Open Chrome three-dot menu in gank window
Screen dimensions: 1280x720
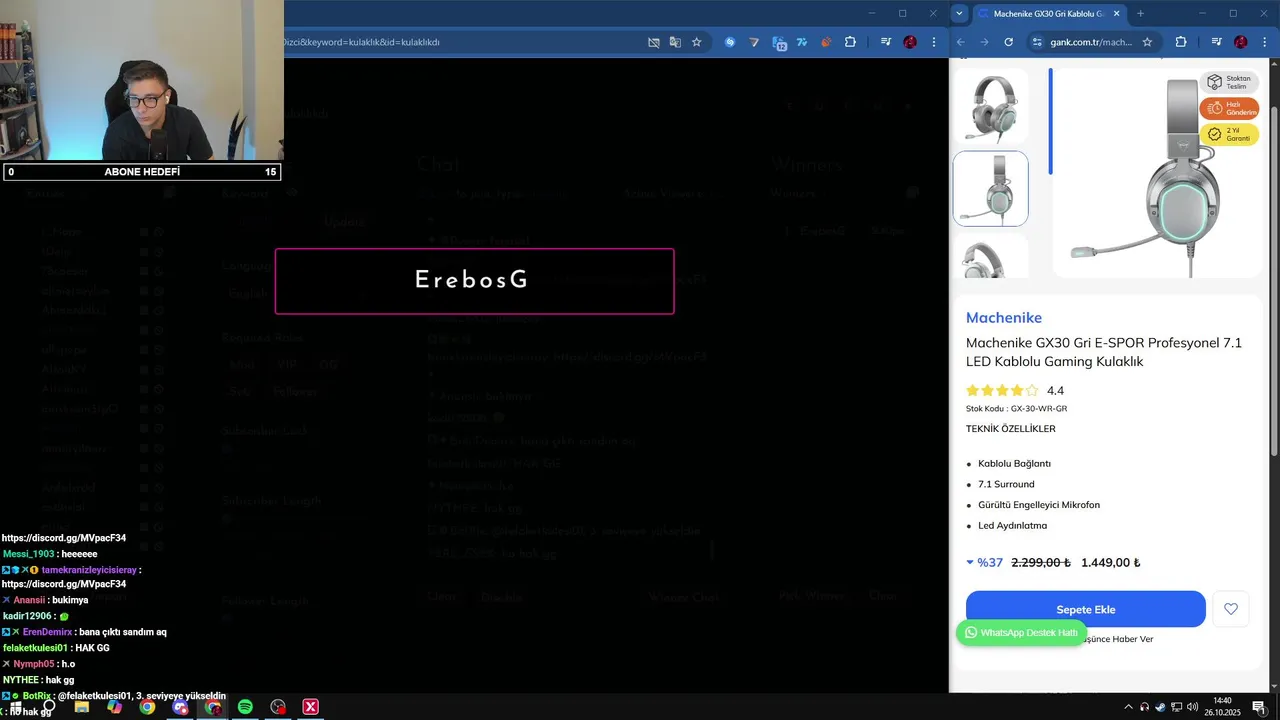click(1264, 42)
